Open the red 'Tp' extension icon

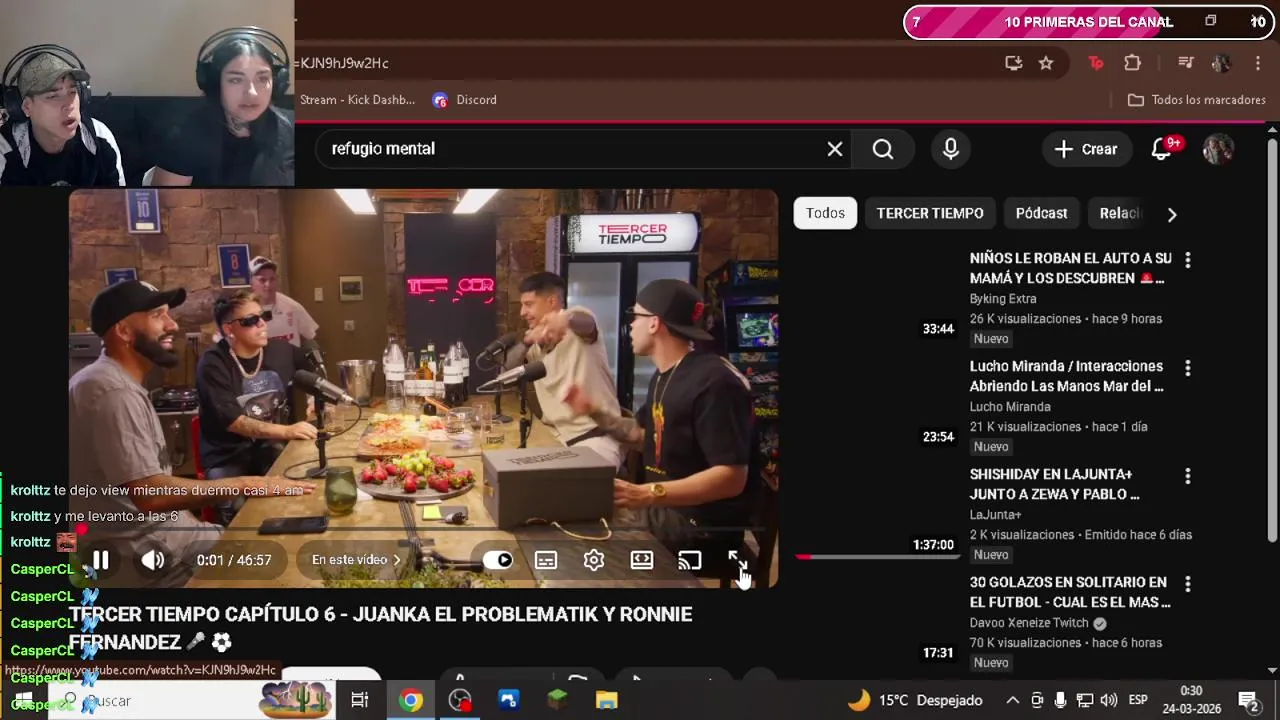(1096, 63)
